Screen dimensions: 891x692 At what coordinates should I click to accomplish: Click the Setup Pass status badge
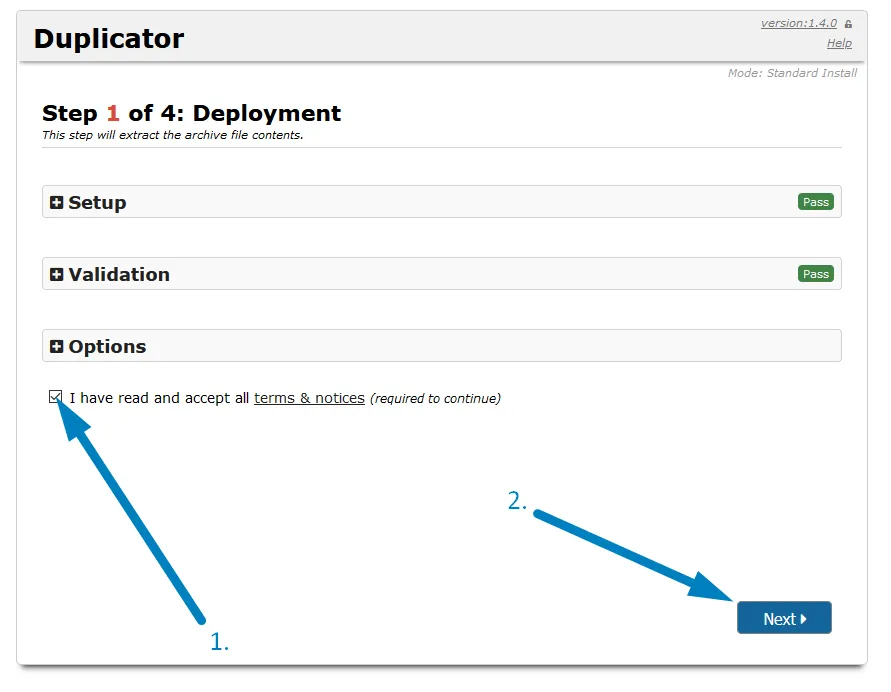click(x=815, y=202)
